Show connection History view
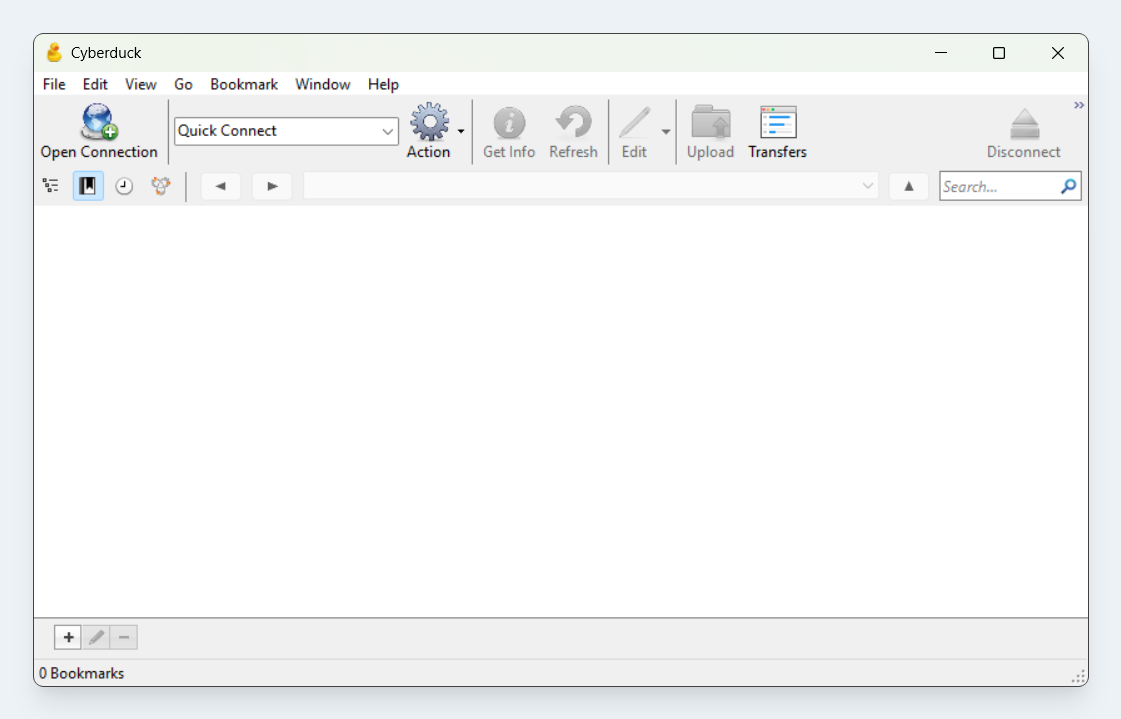Viewport: 1121px width, 719px height. [x=124, y=187]
